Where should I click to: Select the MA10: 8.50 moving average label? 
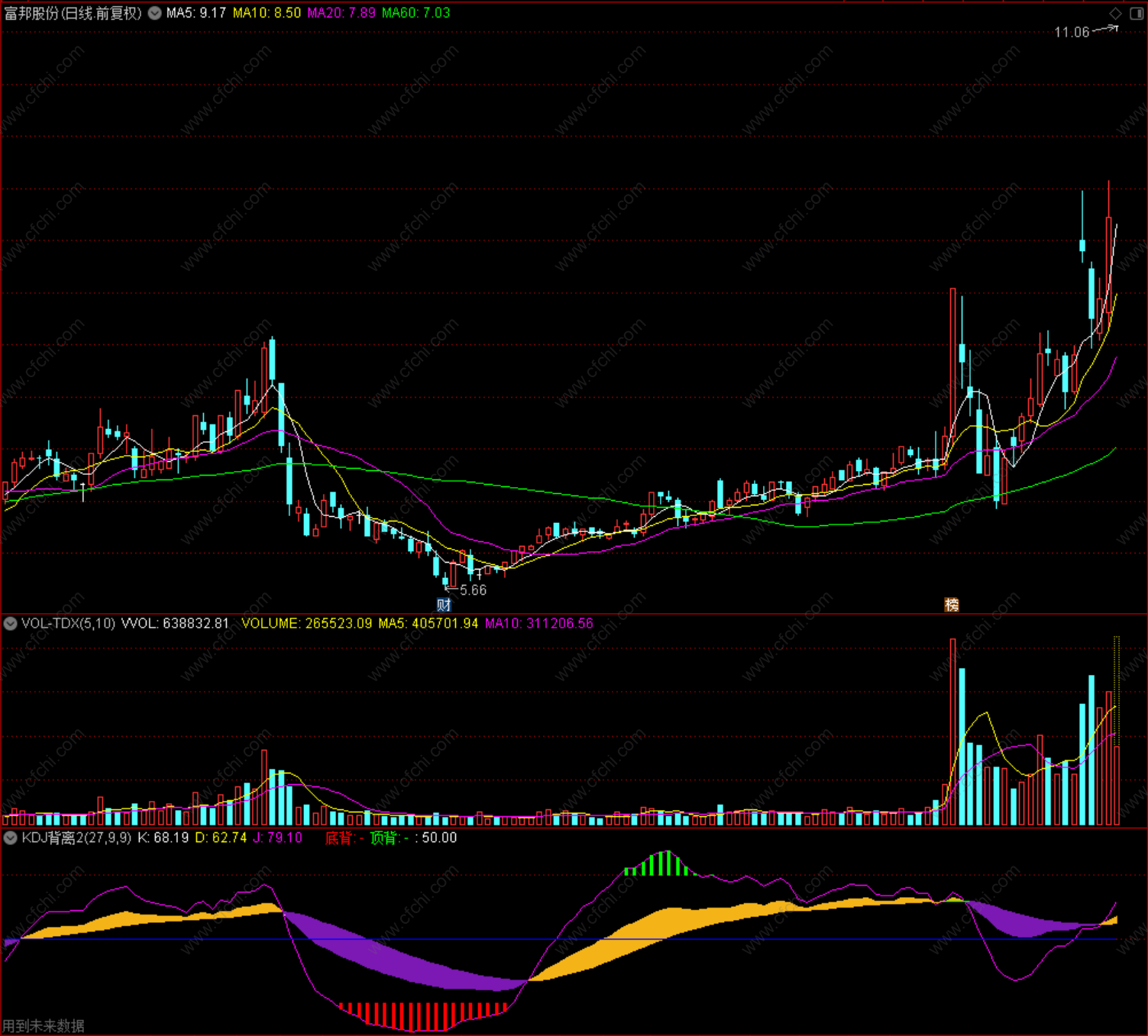267,13
